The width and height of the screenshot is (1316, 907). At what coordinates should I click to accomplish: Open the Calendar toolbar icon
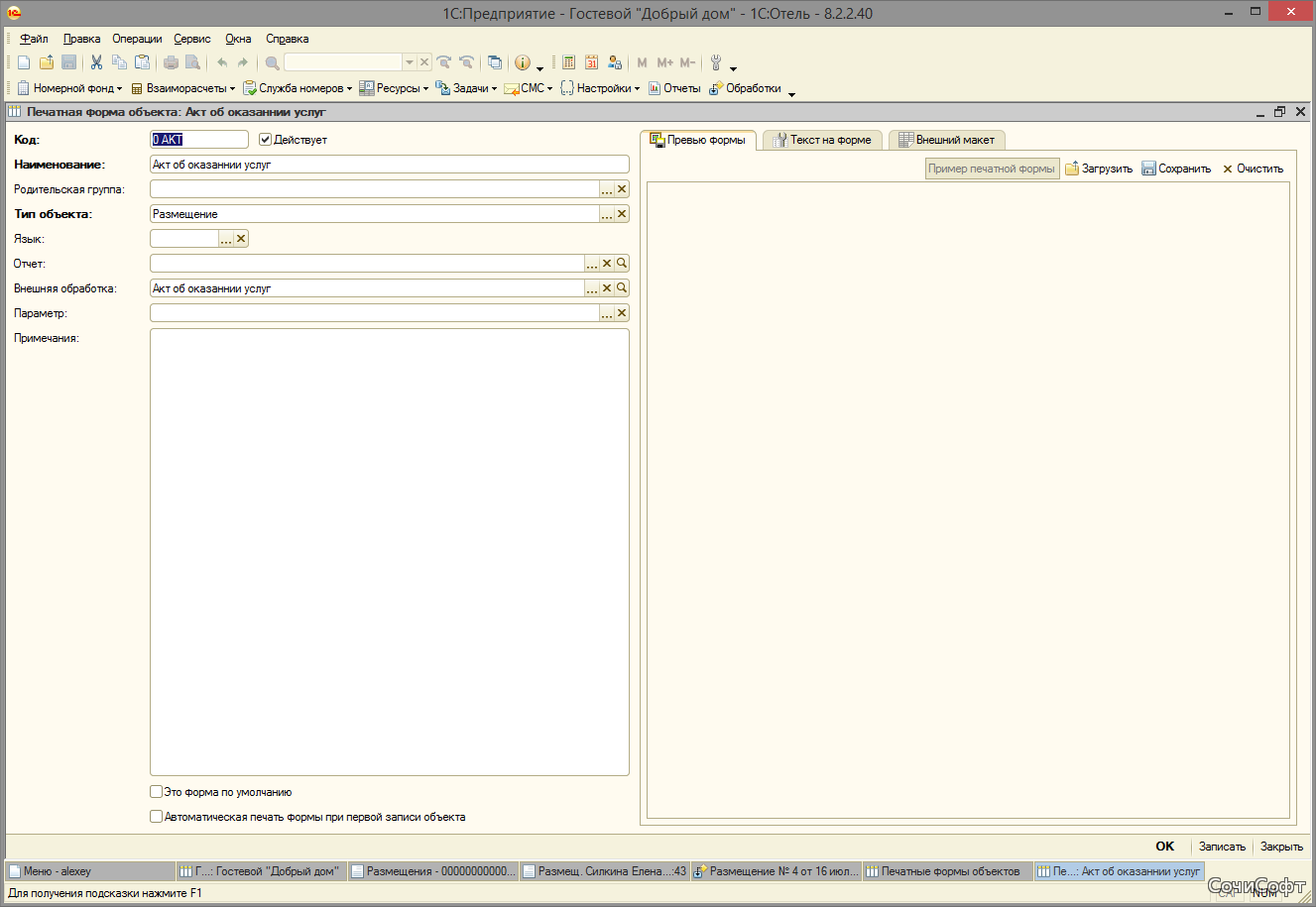click(x=592, y=62)
